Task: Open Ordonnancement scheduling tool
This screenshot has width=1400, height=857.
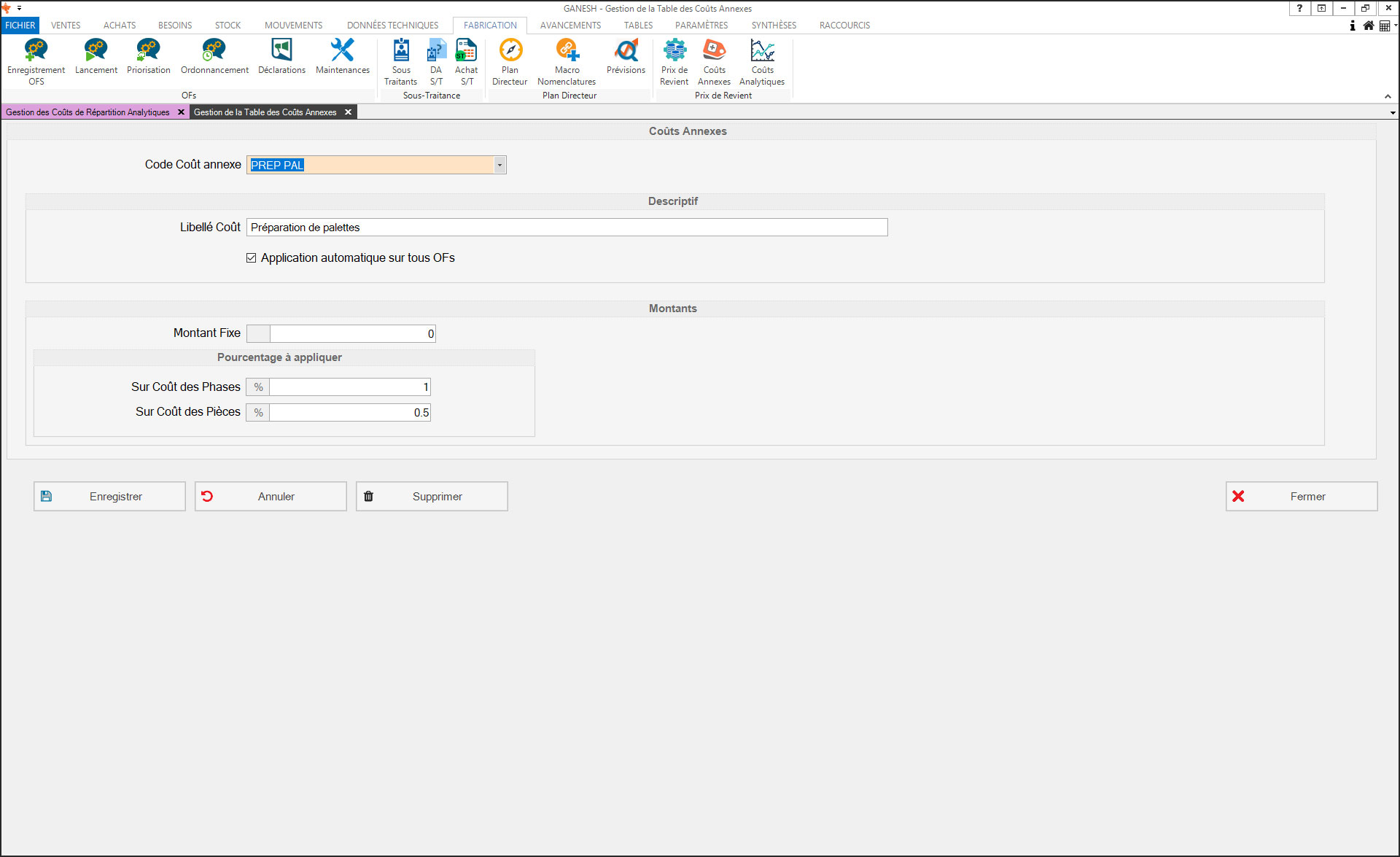Action: (214, 57)
